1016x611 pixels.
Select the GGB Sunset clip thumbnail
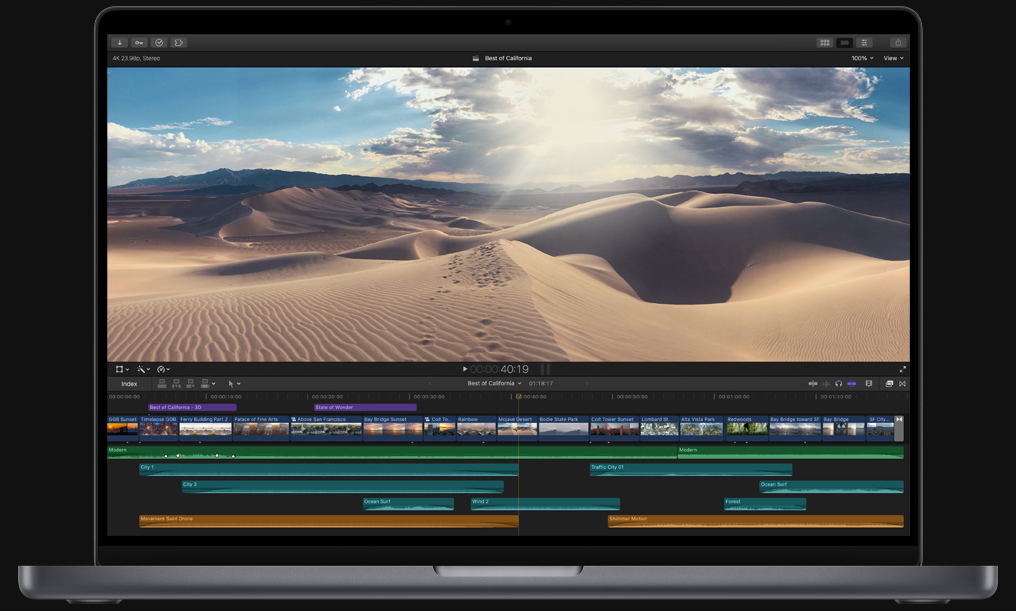(122, 429)
